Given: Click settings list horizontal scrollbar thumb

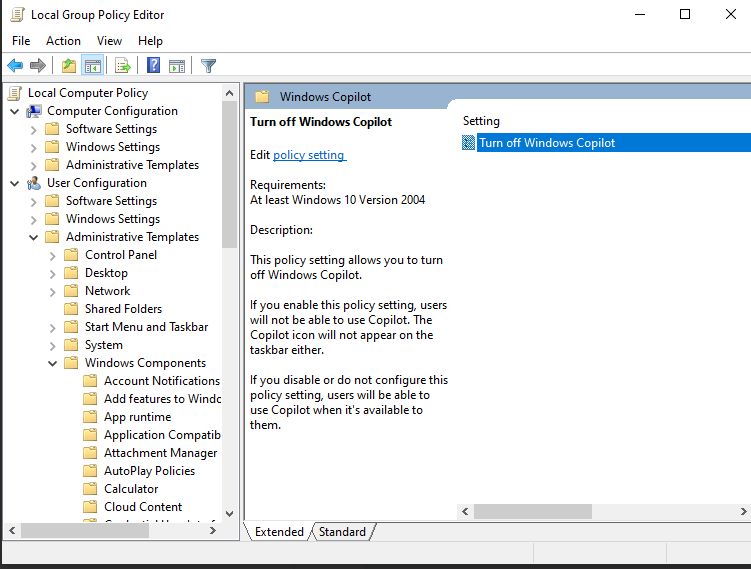Looking at the screenshot, I should [x=533, y=511].
